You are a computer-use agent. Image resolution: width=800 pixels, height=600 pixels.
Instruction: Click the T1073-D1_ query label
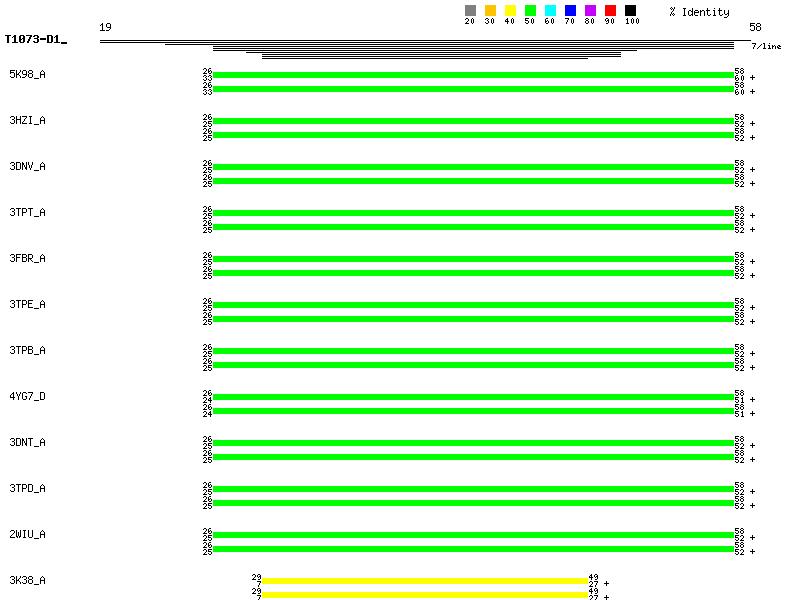[35, 40]
